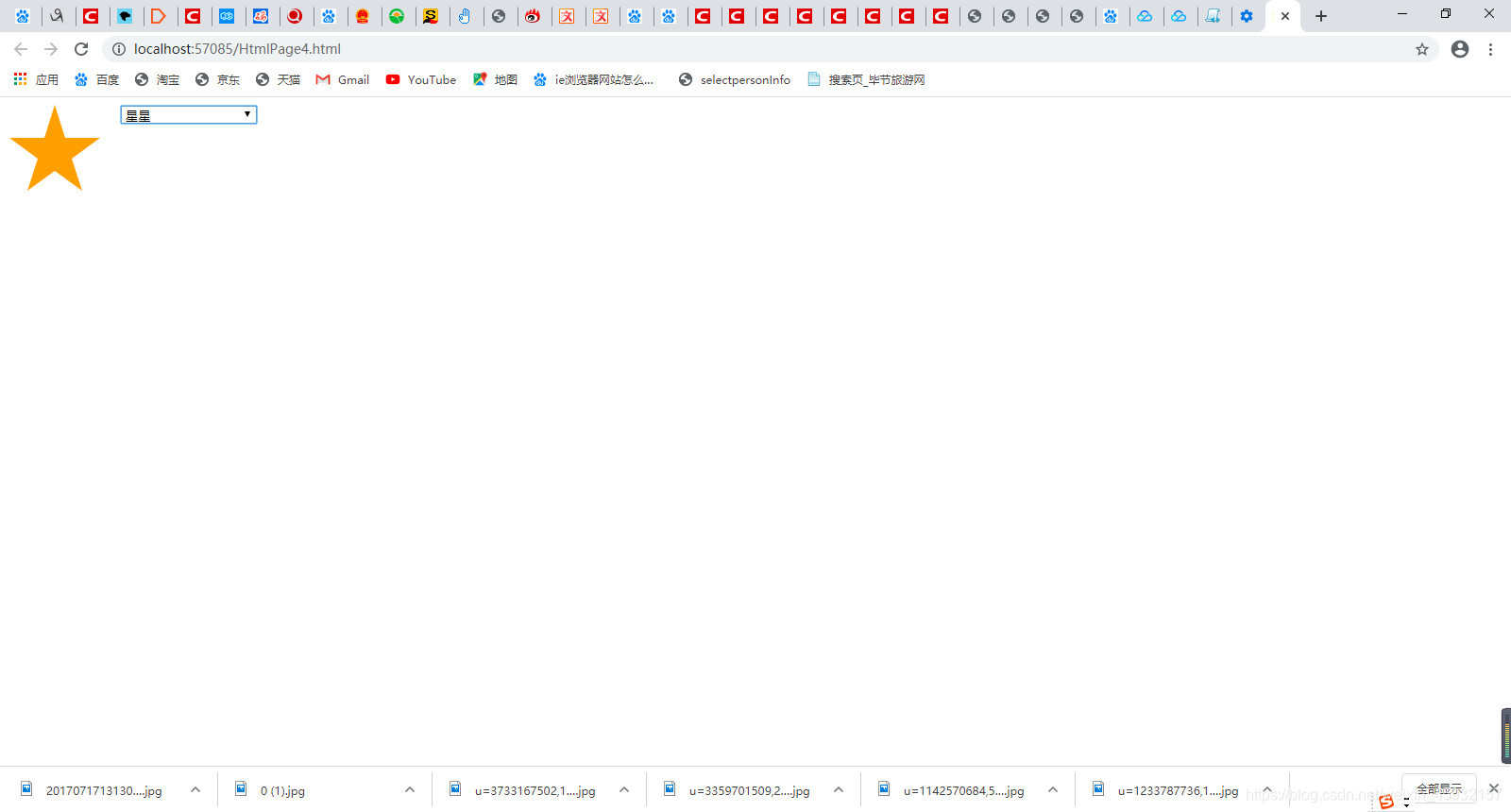Open Chrome's three-dot menu
The height and width of the screenshot is (812, 1511).
click(1490, 49)
